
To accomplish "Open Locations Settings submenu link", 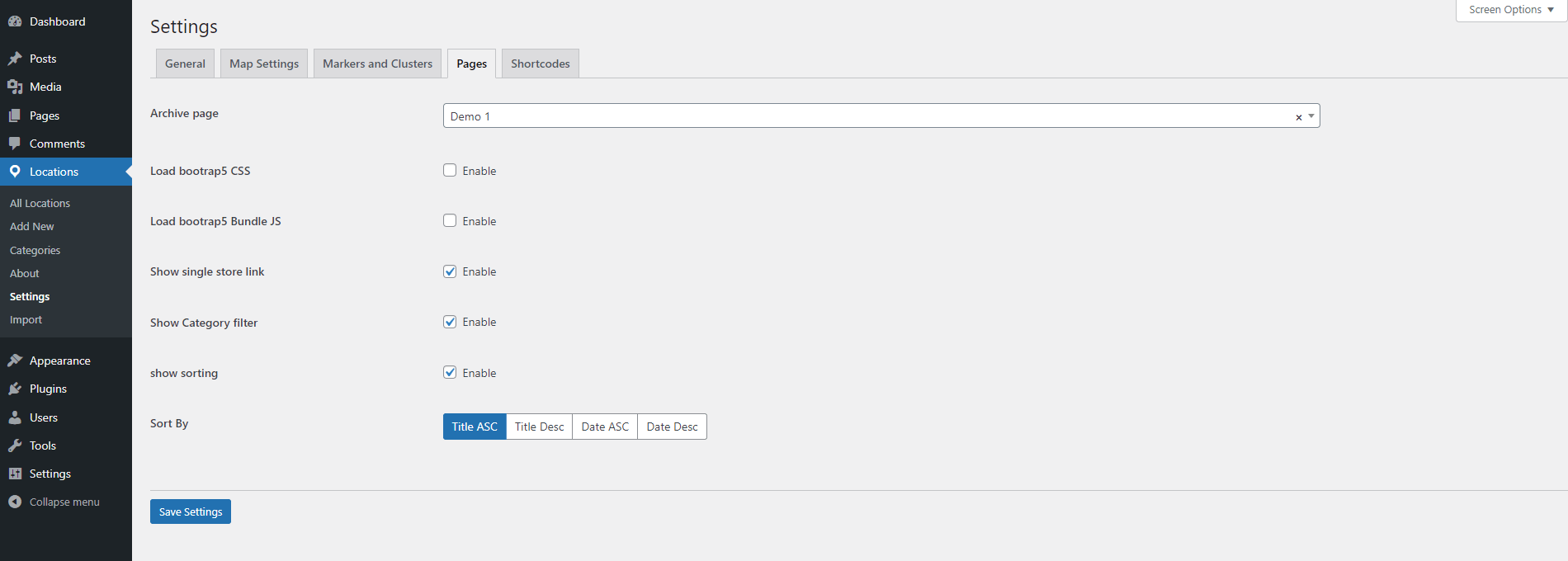I will [30, 296].
